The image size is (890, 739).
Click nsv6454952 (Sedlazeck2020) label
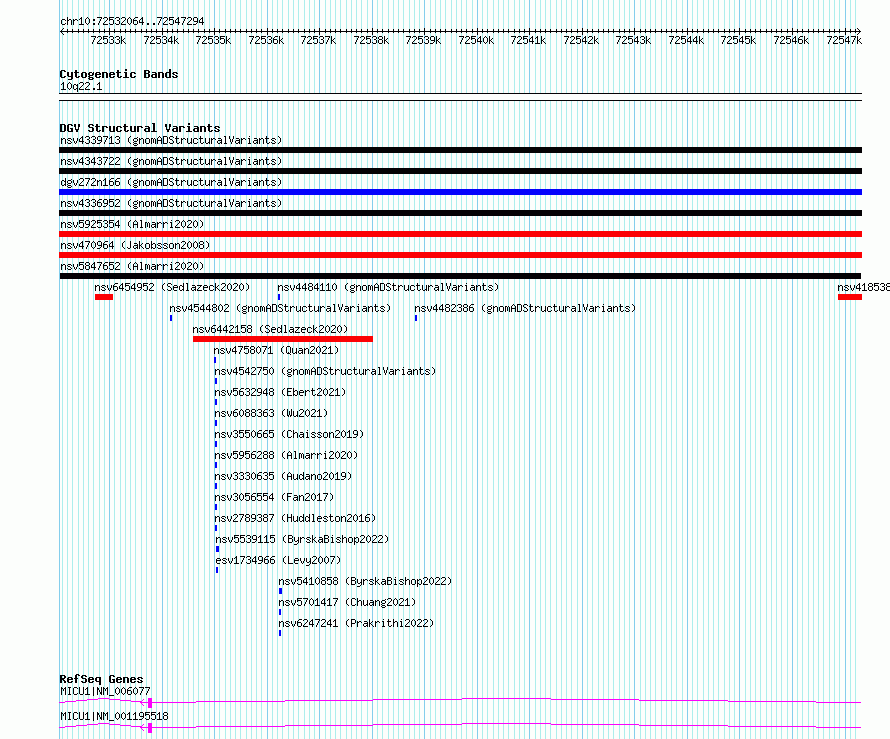point(173,287)
